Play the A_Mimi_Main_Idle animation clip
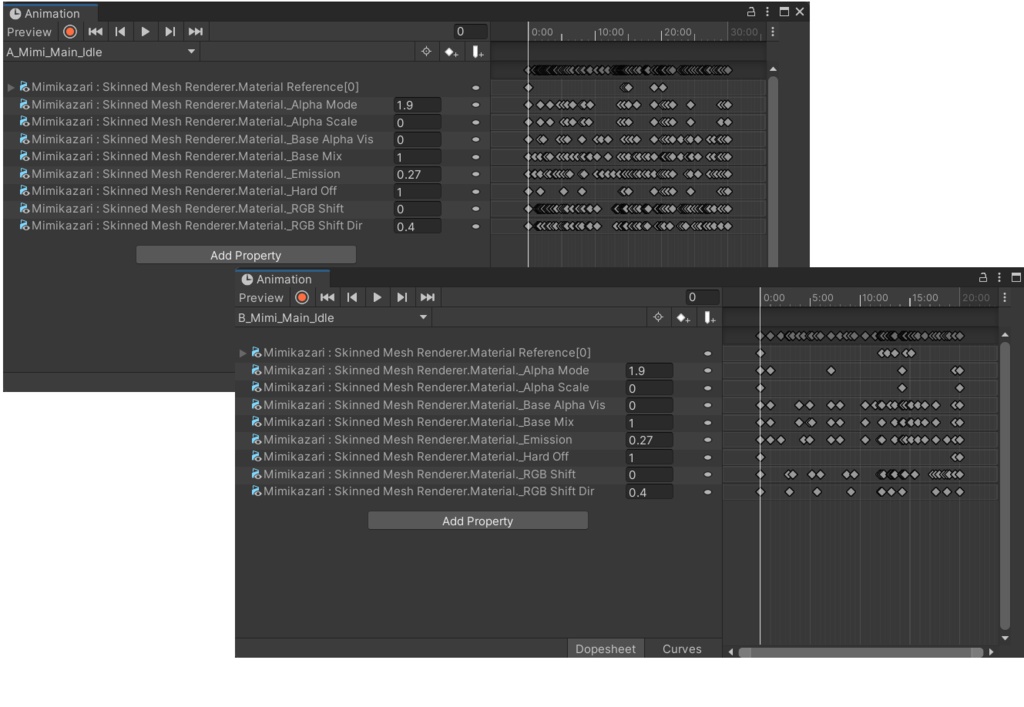 (145, 31)
